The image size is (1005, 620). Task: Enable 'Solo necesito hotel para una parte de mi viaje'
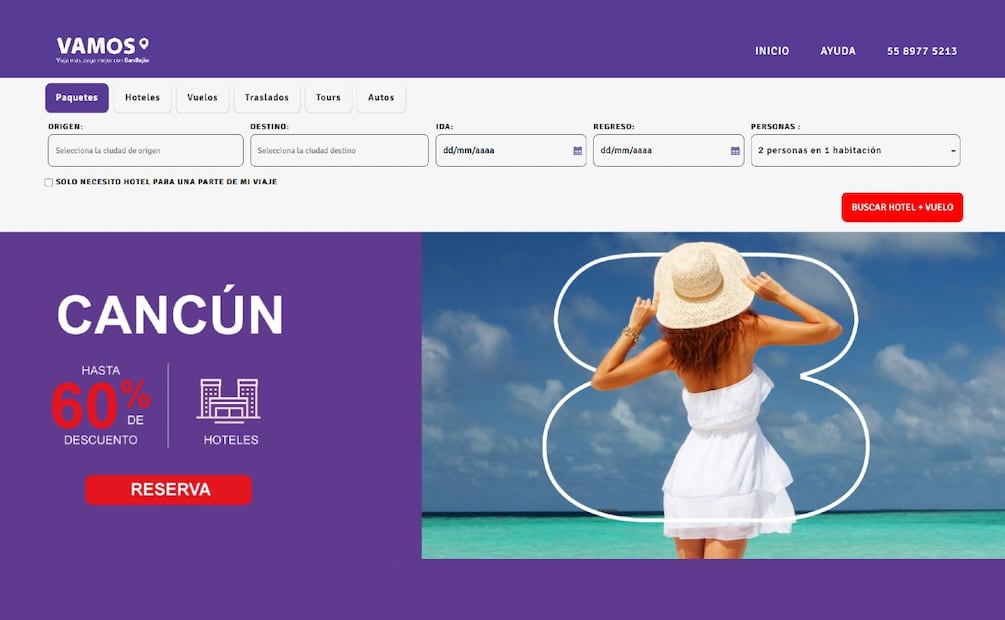coord(47,182)
